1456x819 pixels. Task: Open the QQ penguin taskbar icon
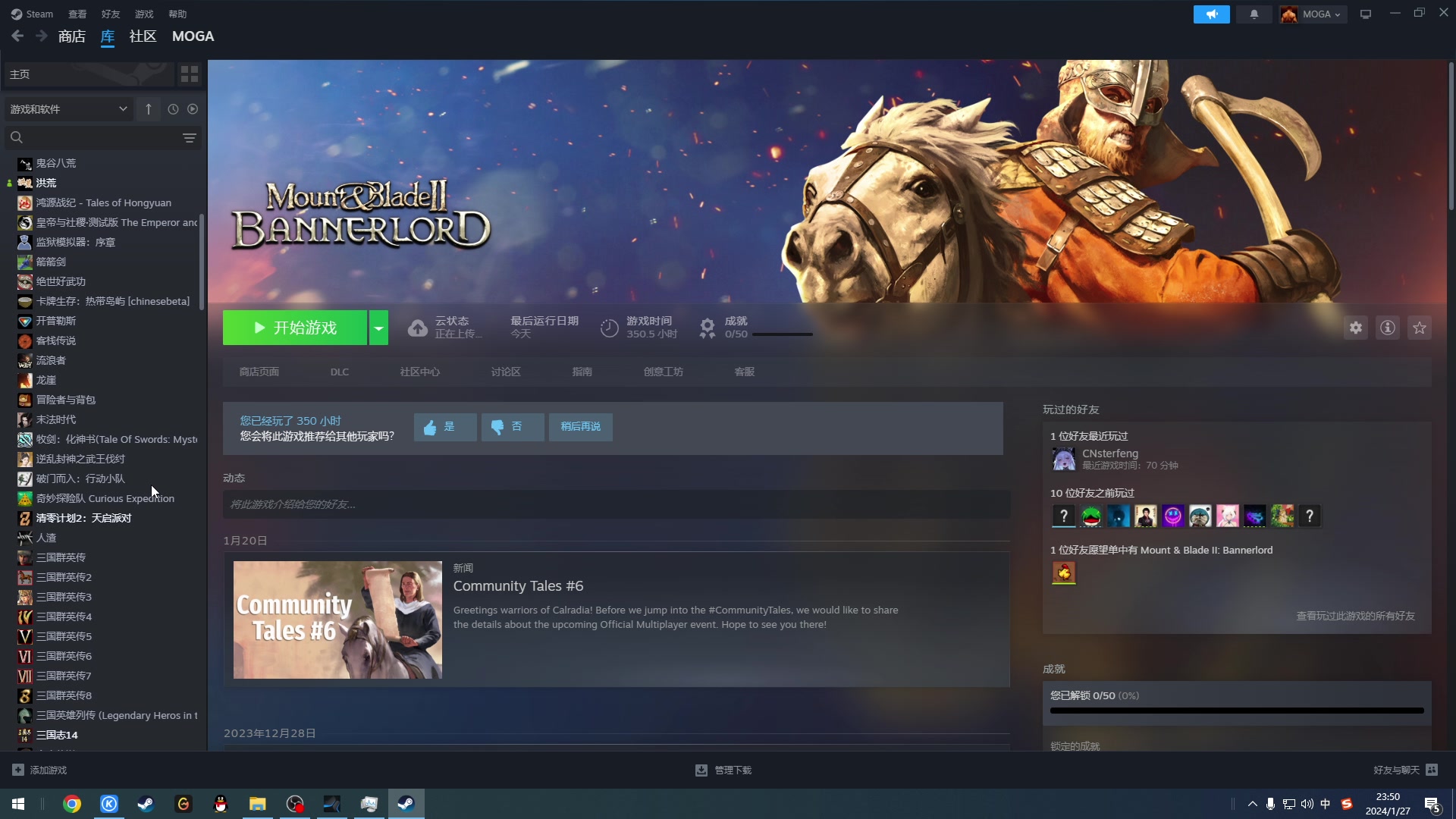pyautogui.click(x=221, y=804)
